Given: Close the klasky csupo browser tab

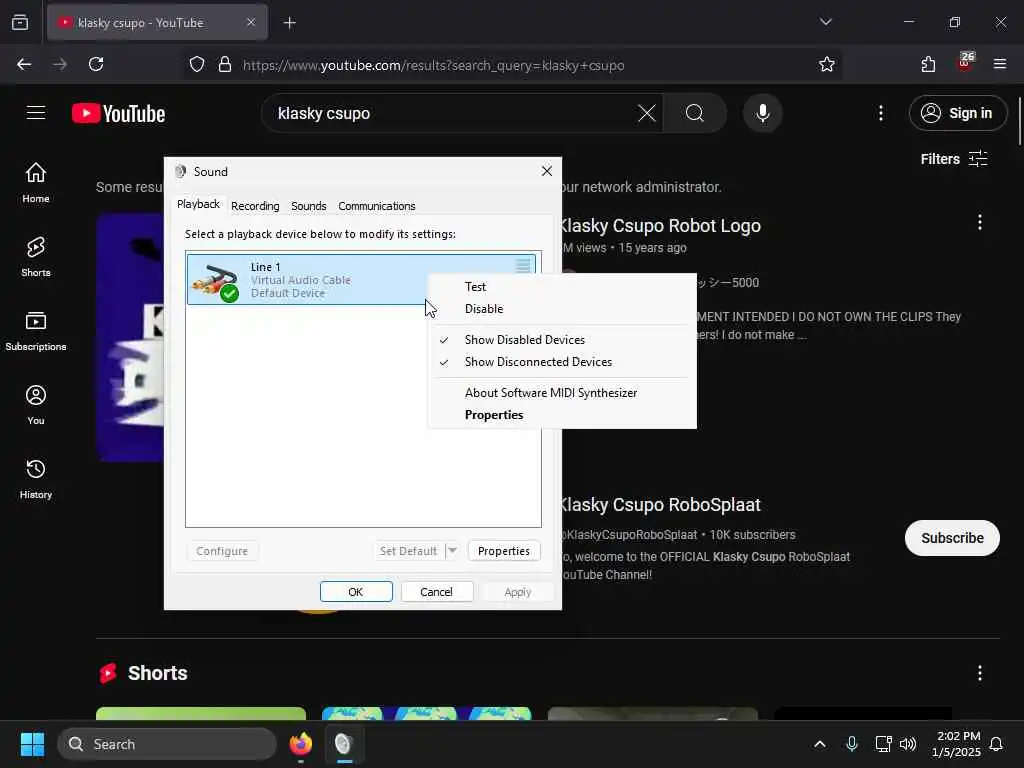Looking at the screenshot, I should click(251, 22).
